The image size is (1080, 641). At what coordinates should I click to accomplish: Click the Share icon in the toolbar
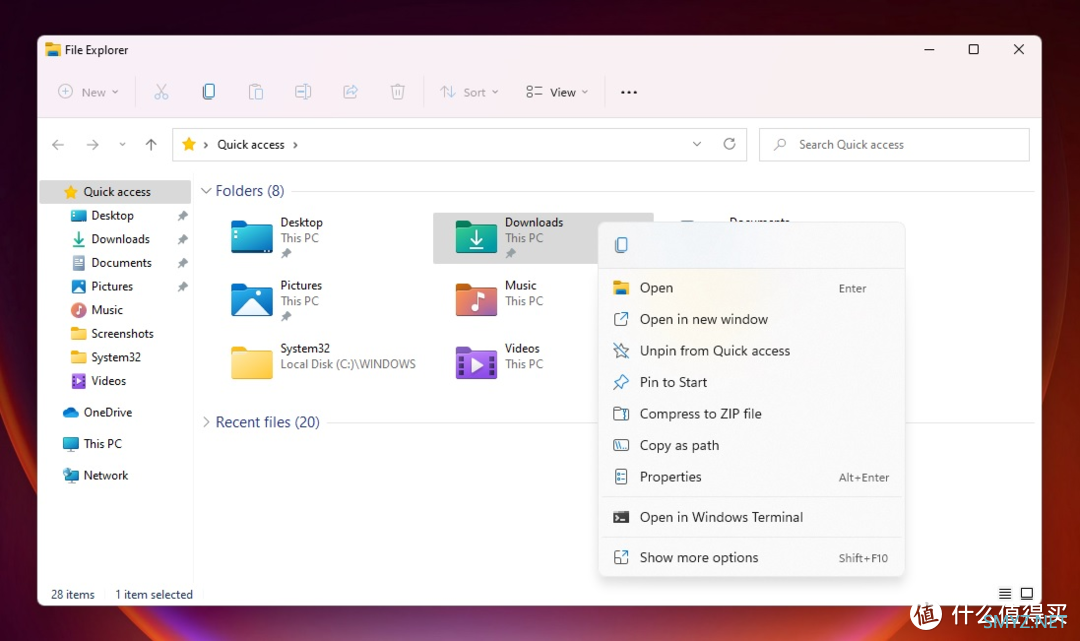click(351, 92)
